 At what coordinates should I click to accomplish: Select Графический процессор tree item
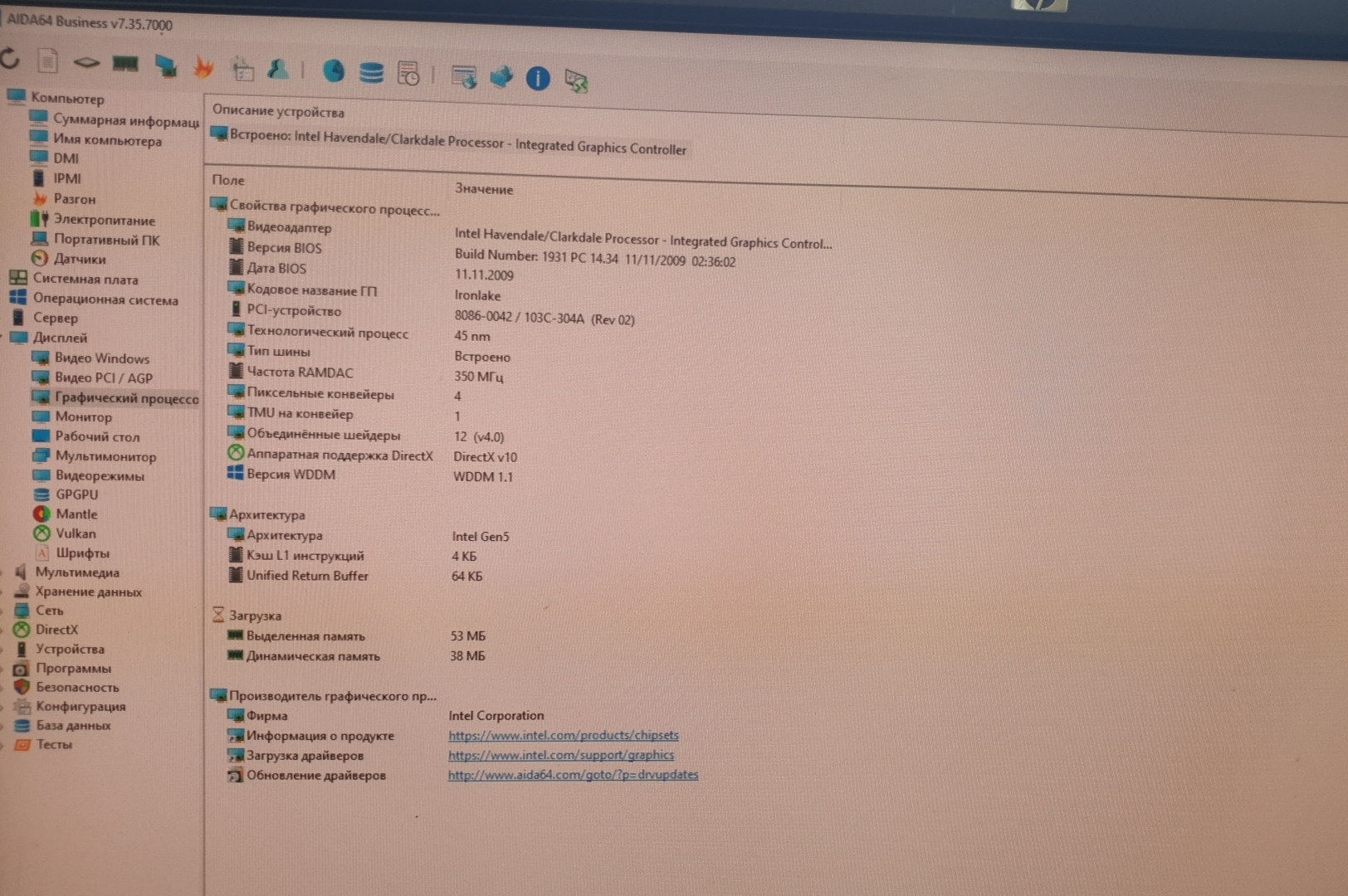click(x=115, y=397)
